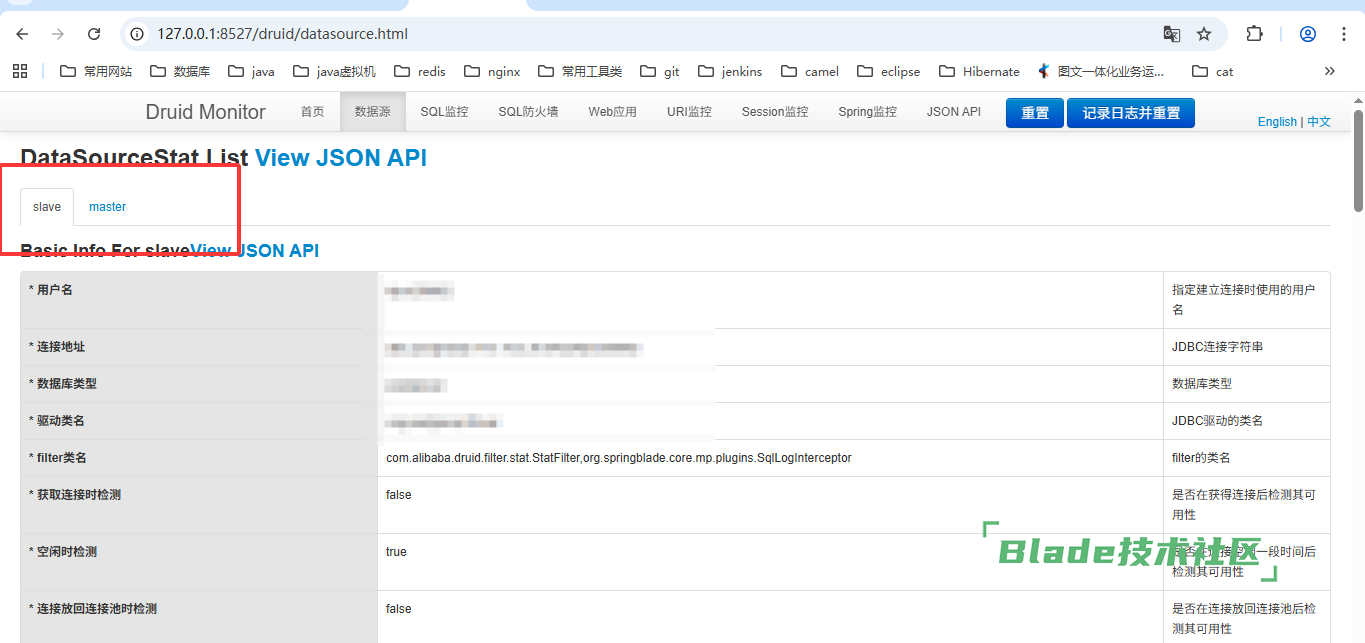This screenshot has height=643, width=1365.
Task: Click the address bar URL field
Action: 600,34
